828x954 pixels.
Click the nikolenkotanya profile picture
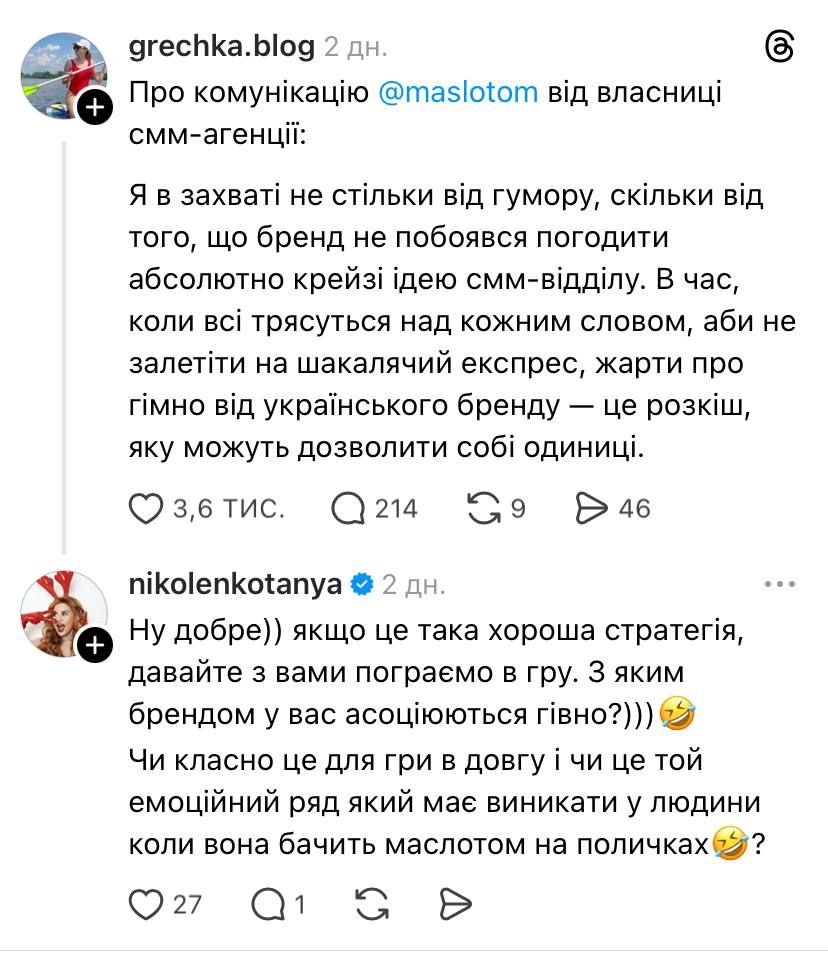tap(62, 612)
